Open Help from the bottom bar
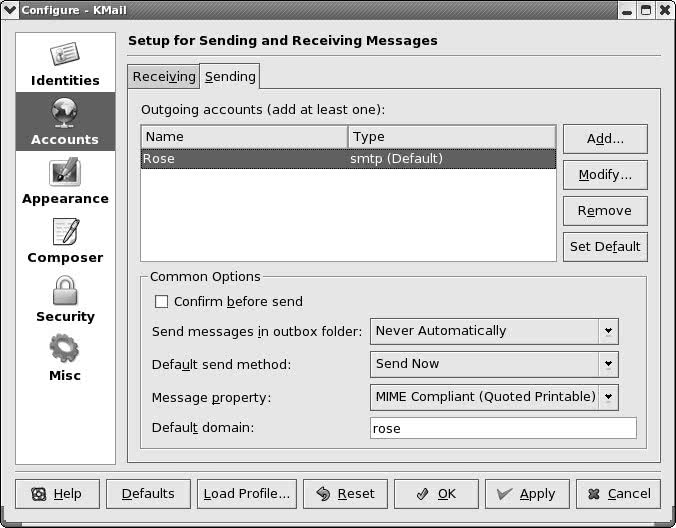The image size is (676, 528). pyautogui.click(x=57, y=494)
